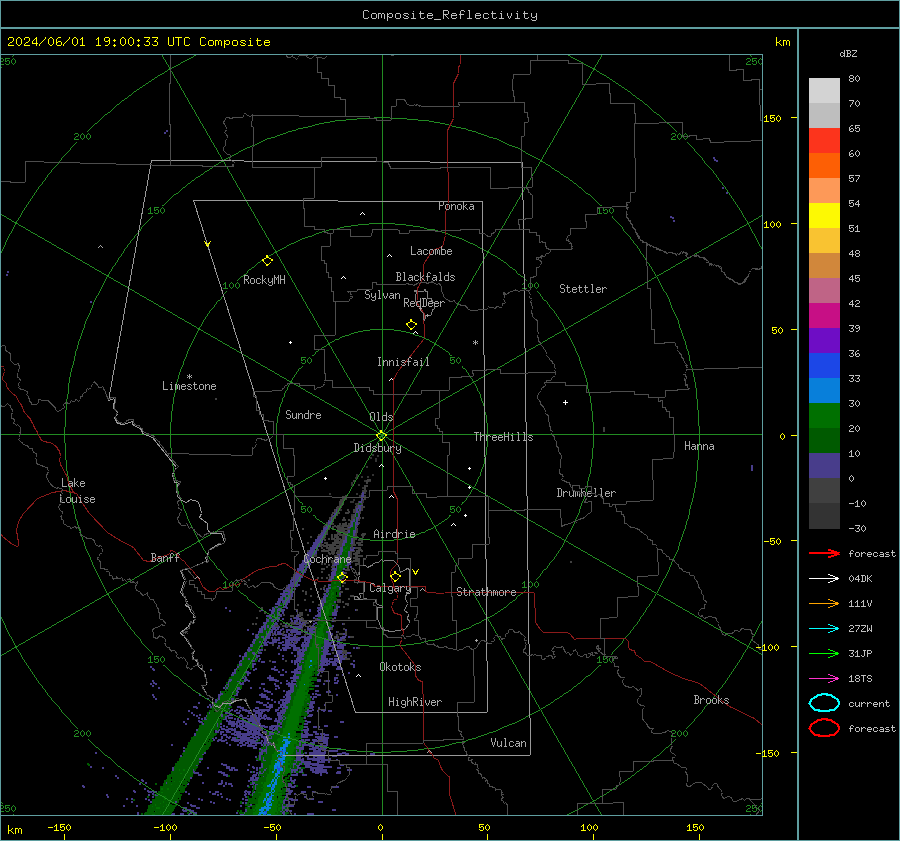This screenshot has width=900, height=841.
Task: Click the HighRiver map label
Action: 415,702
